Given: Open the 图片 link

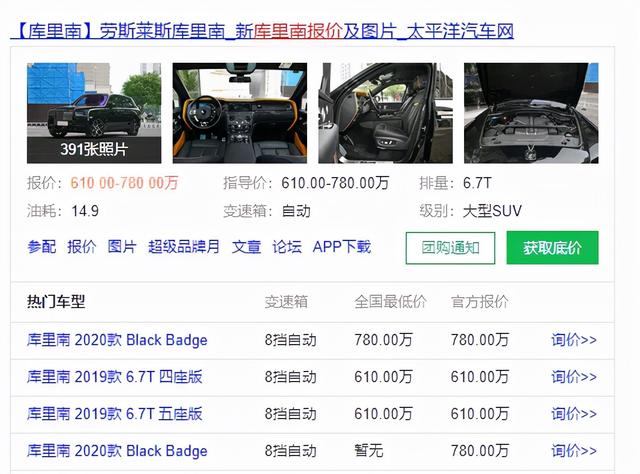Looking at the screenshot, I should click(x=122, y=247).
